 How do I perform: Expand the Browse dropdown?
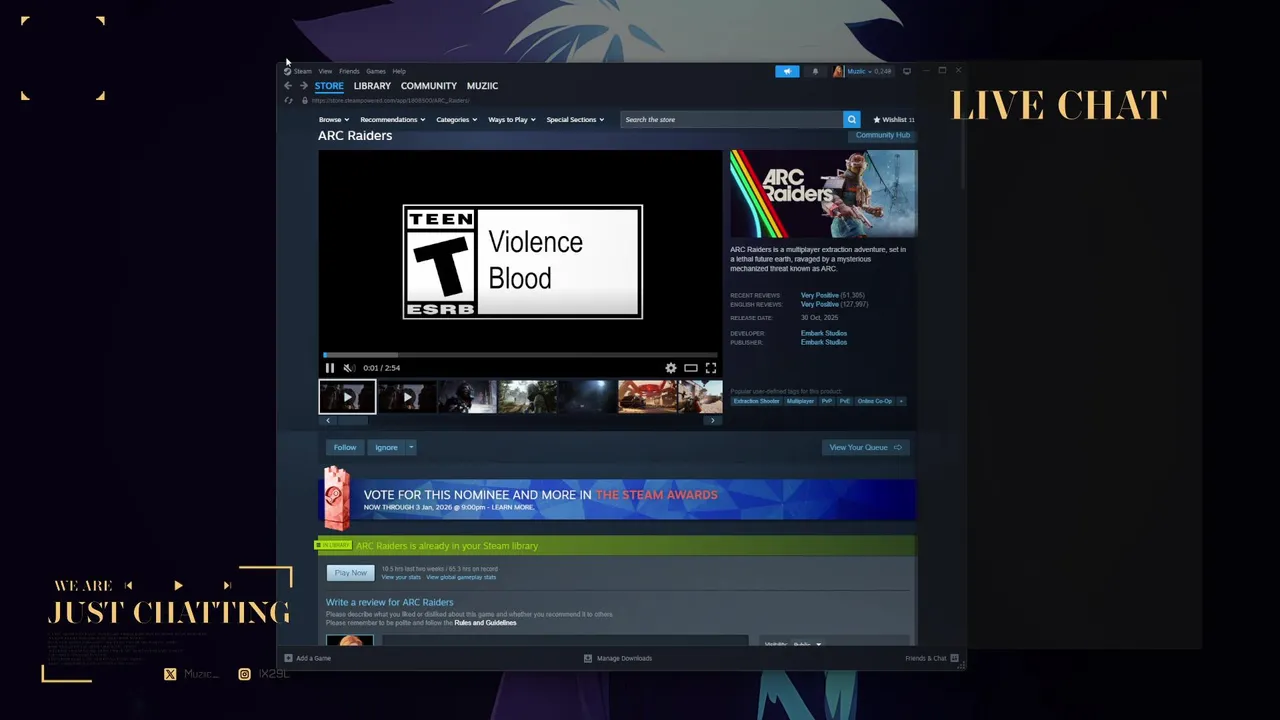[x=334, y=119]
